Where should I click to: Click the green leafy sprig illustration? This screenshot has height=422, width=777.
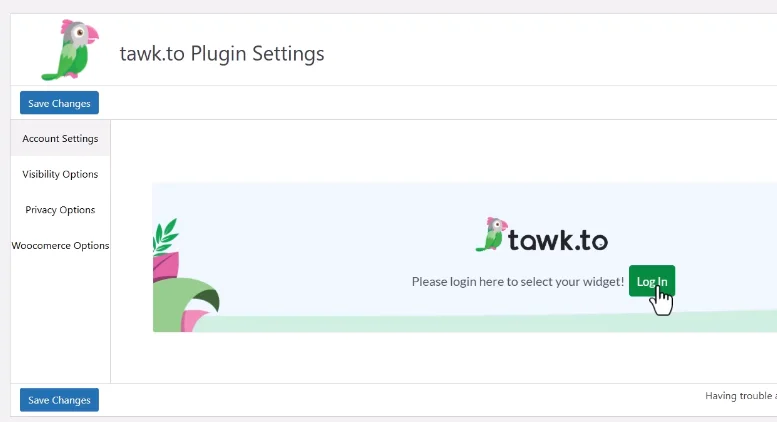pos(166,235)
